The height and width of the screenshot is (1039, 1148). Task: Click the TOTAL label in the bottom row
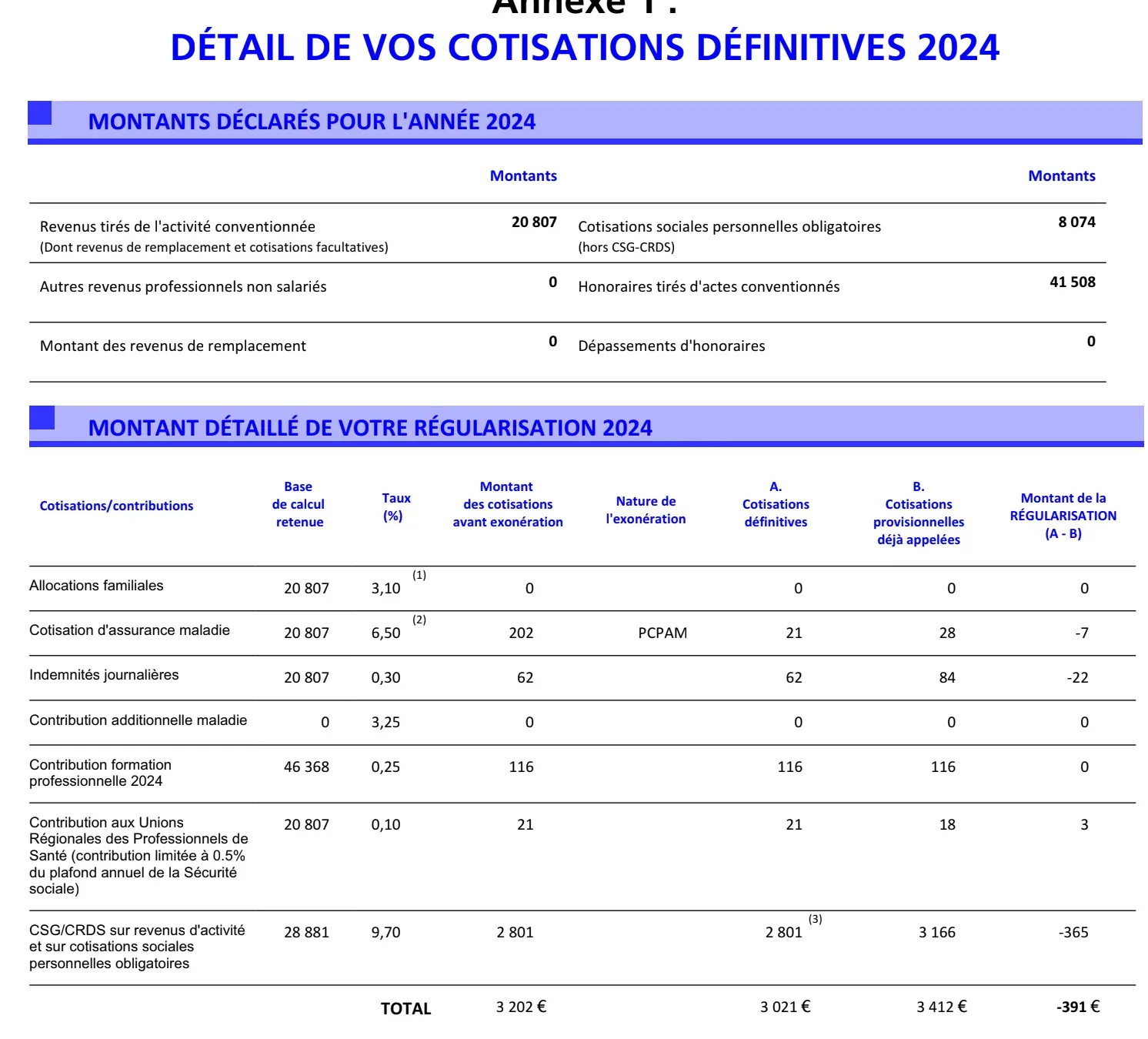click(x=405, y=1009)
